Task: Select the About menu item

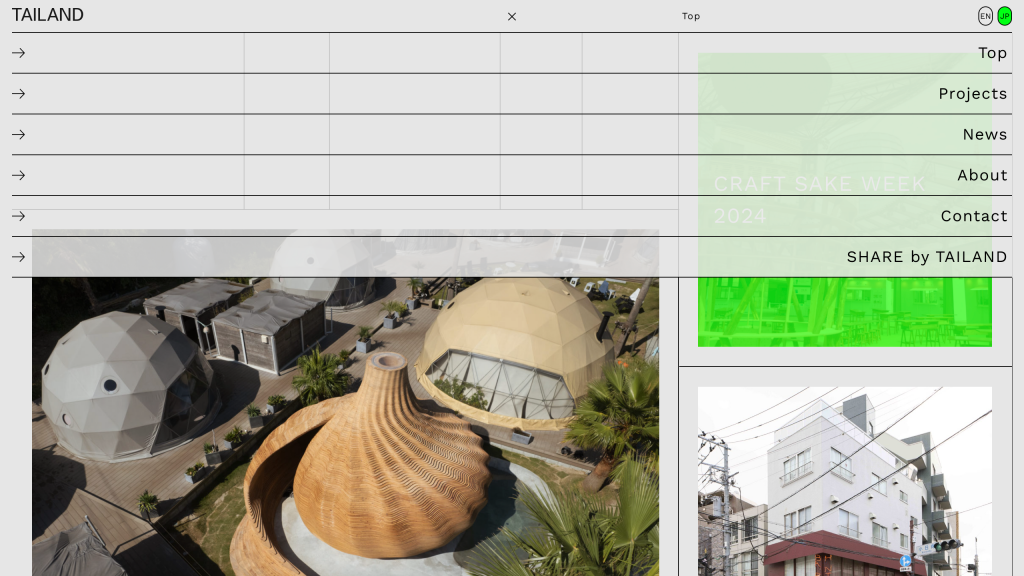Action: point(982,175)
